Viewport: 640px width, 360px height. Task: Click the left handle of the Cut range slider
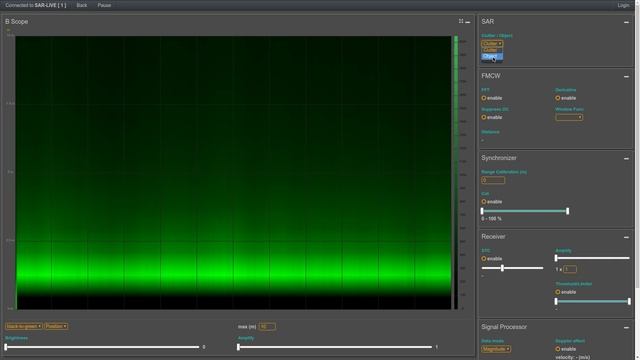482,211
